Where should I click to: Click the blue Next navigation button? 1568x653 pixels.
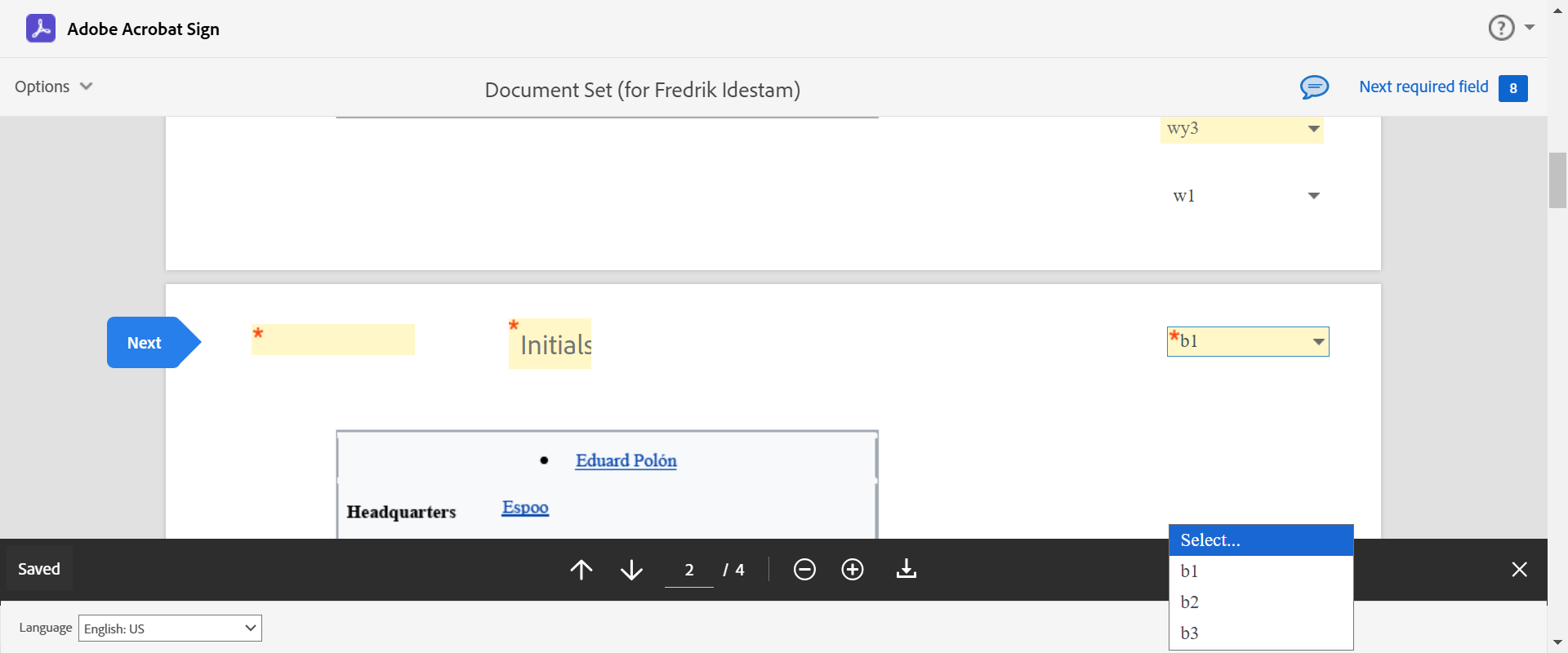tap(145, 343)
